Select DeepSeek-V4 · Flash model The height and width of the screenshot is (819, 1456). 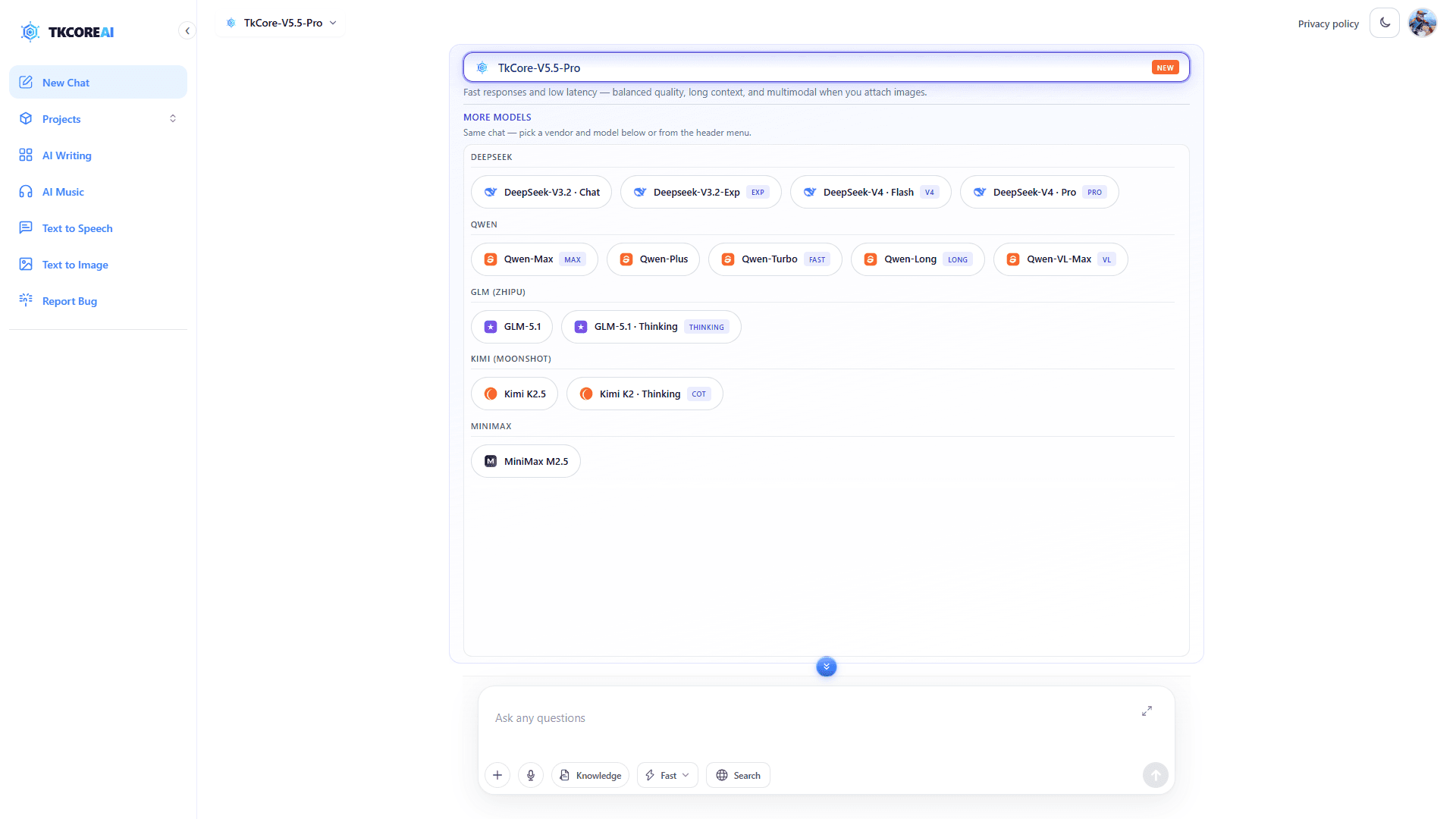point(871,193)
